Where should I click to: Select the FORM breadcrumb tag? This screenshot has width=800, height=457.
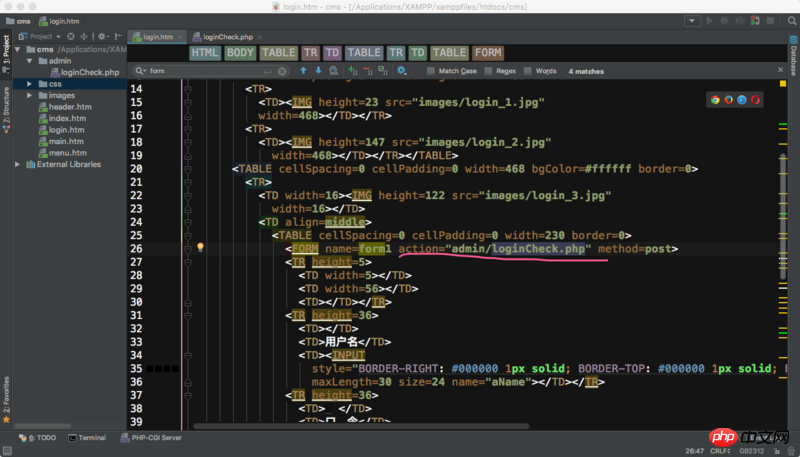coord(488,53)
